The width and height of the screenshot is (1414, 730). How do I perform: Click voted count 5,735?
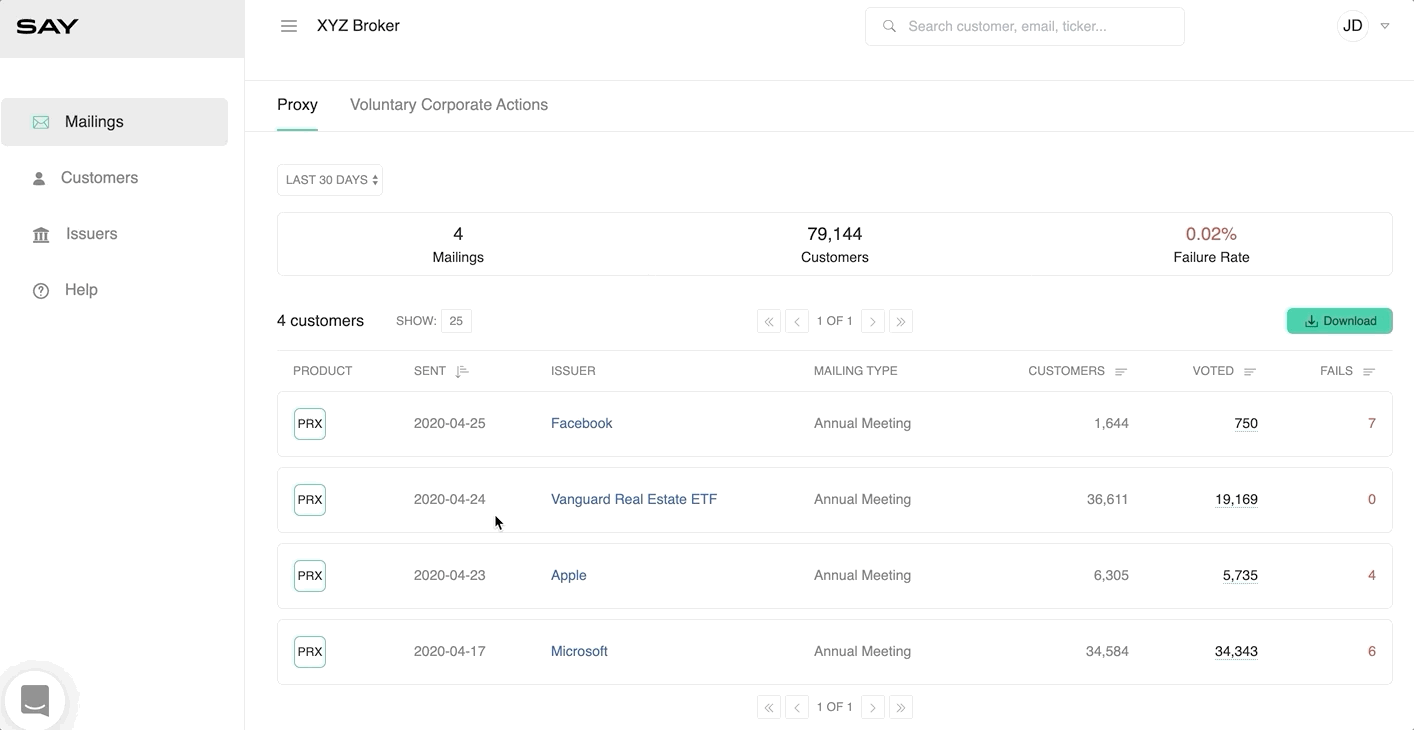(1240, 576)
